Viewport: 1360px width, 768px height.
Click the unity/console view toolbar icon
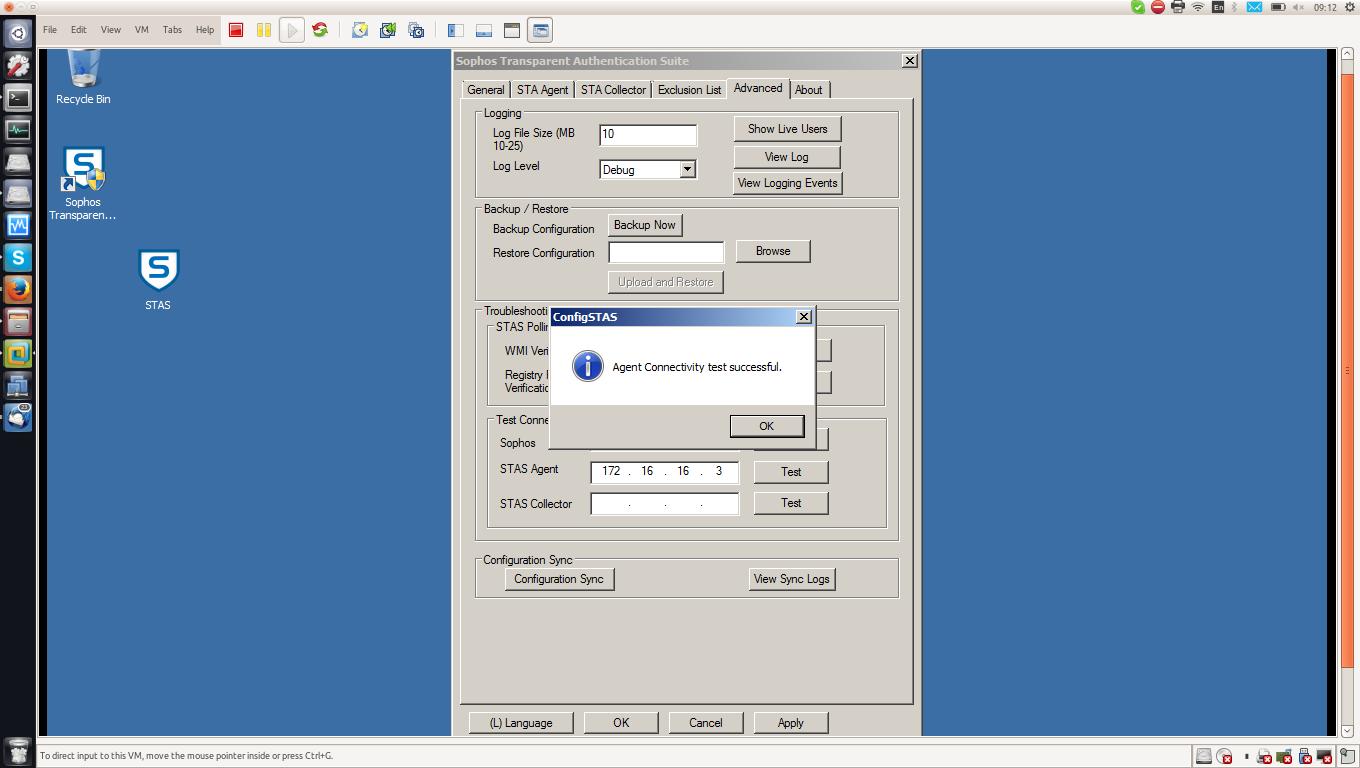540,30
